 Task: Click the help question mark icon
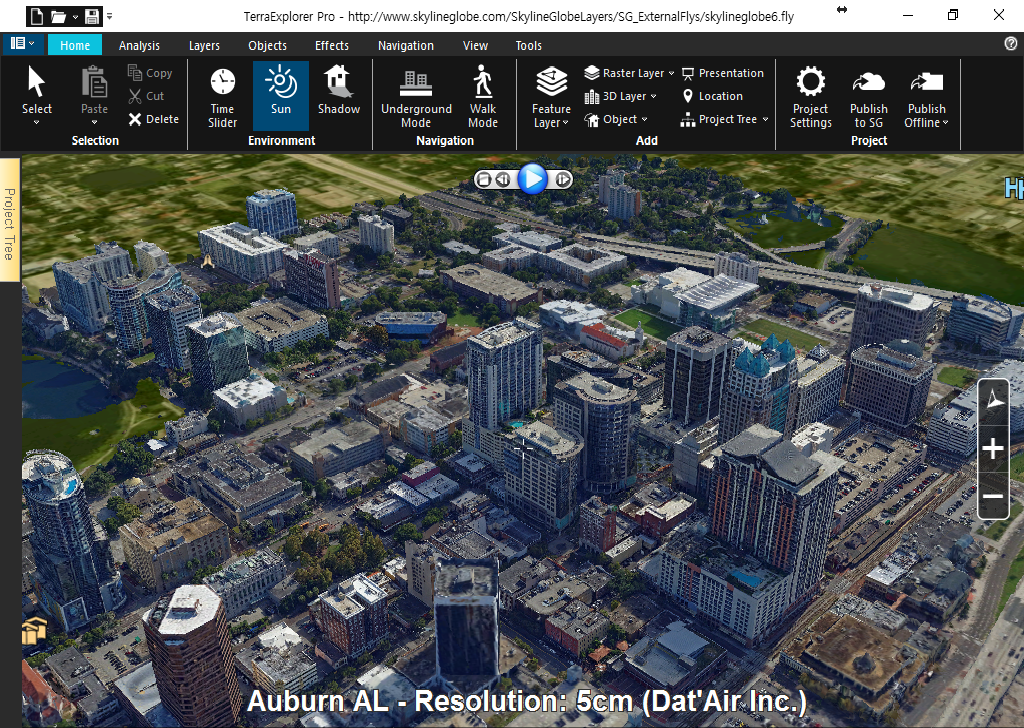pyautogui.click(x=1010, y=43)
